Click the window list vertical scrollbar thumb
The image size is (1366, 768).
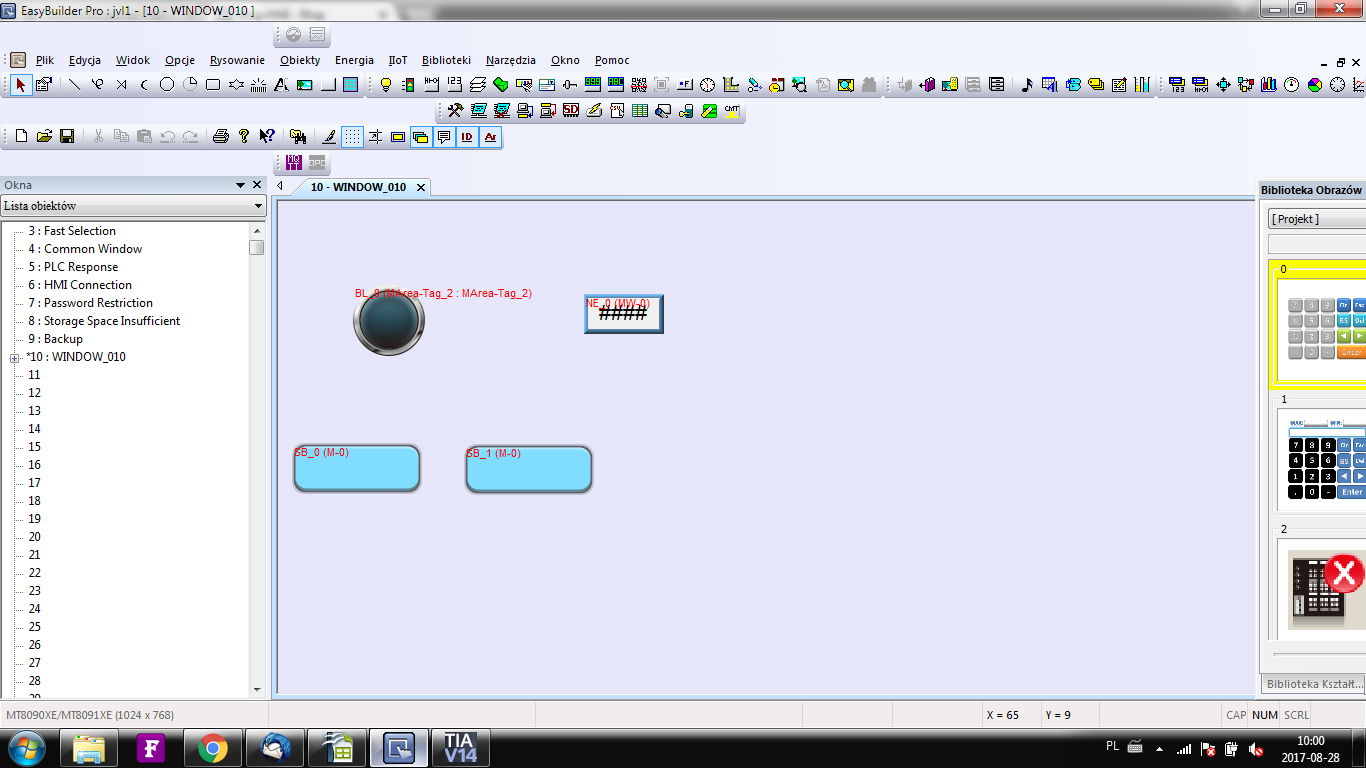[x=257, y=247]
